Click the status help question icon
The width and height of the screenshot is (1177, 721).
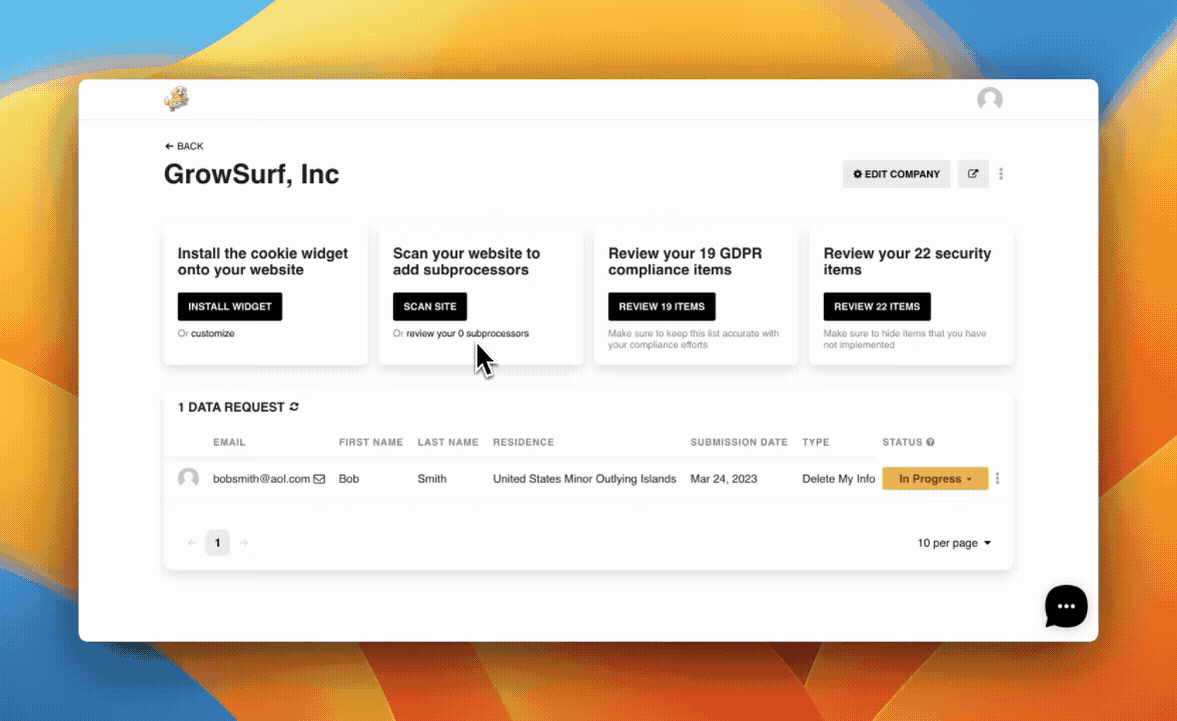930,442
